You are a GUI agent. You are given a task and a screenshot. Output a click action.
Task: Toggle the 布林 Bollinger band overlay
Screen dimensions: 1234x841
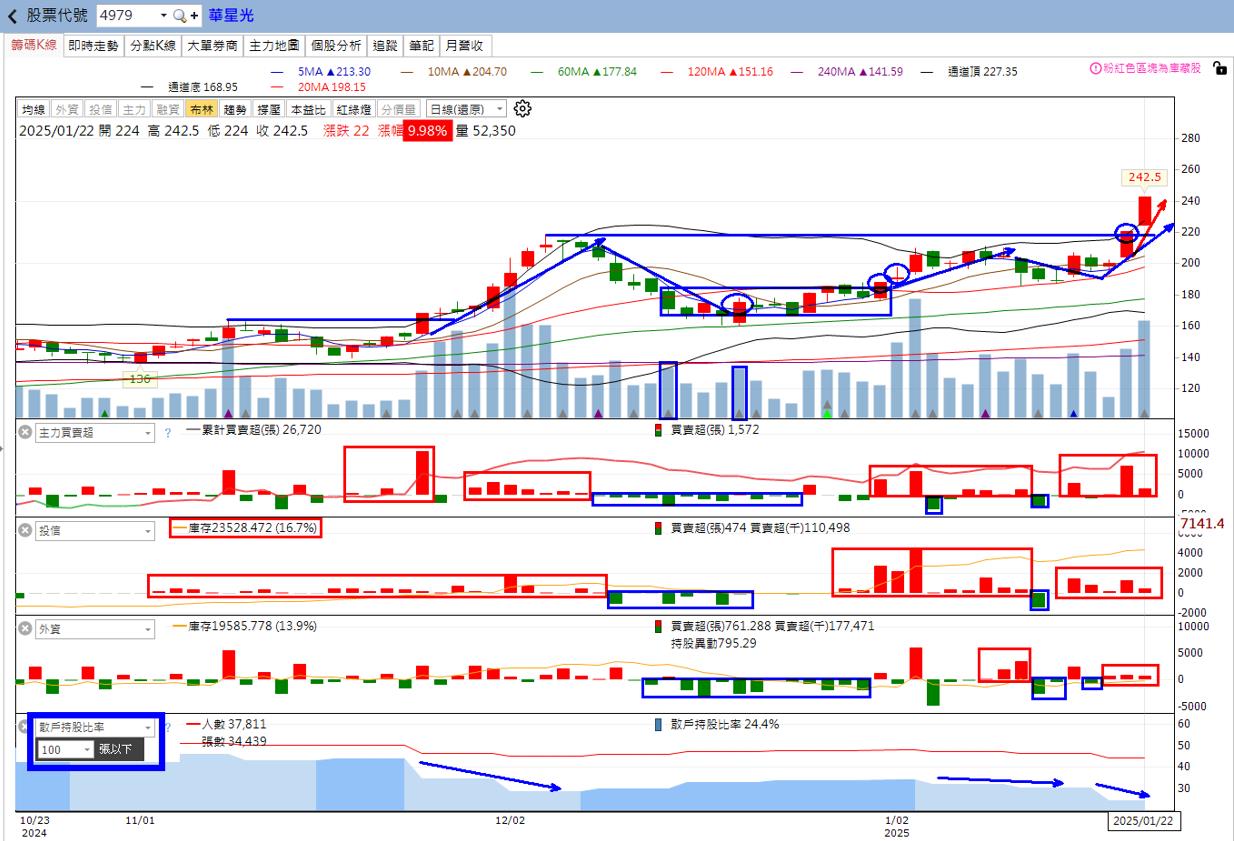click(201, 110)
